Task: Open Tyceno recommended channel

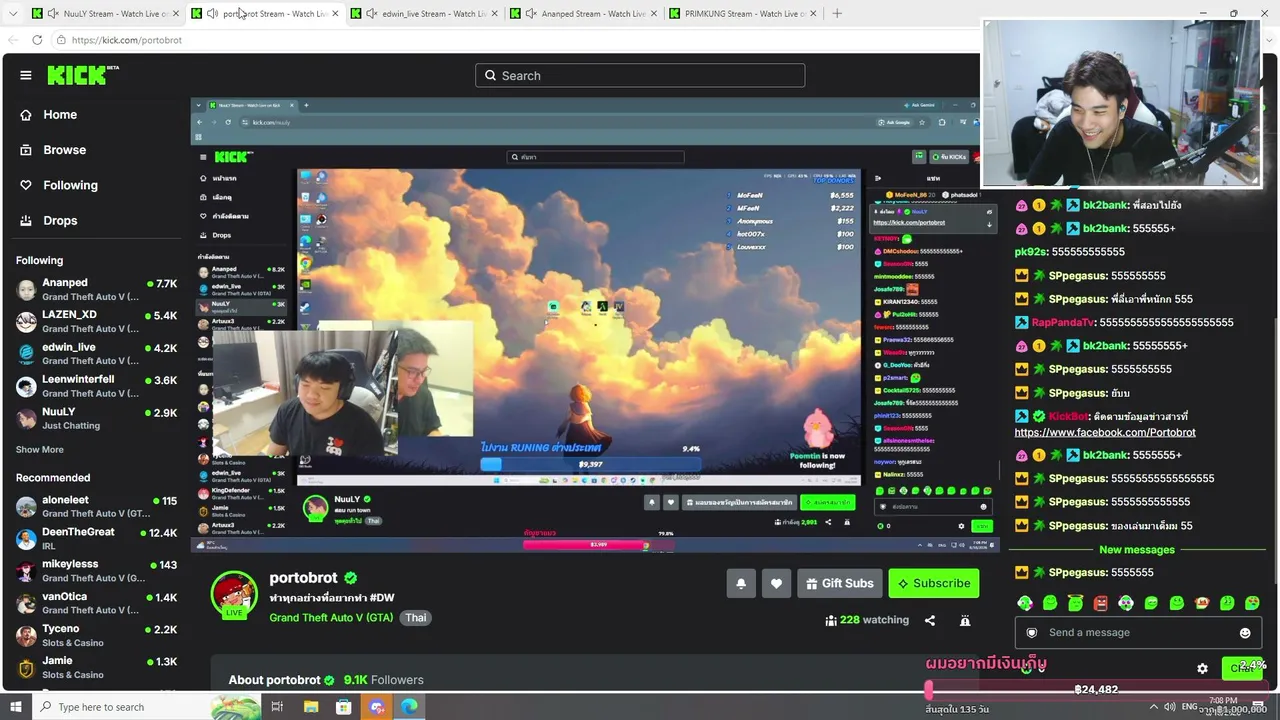Action: point(96,635)
